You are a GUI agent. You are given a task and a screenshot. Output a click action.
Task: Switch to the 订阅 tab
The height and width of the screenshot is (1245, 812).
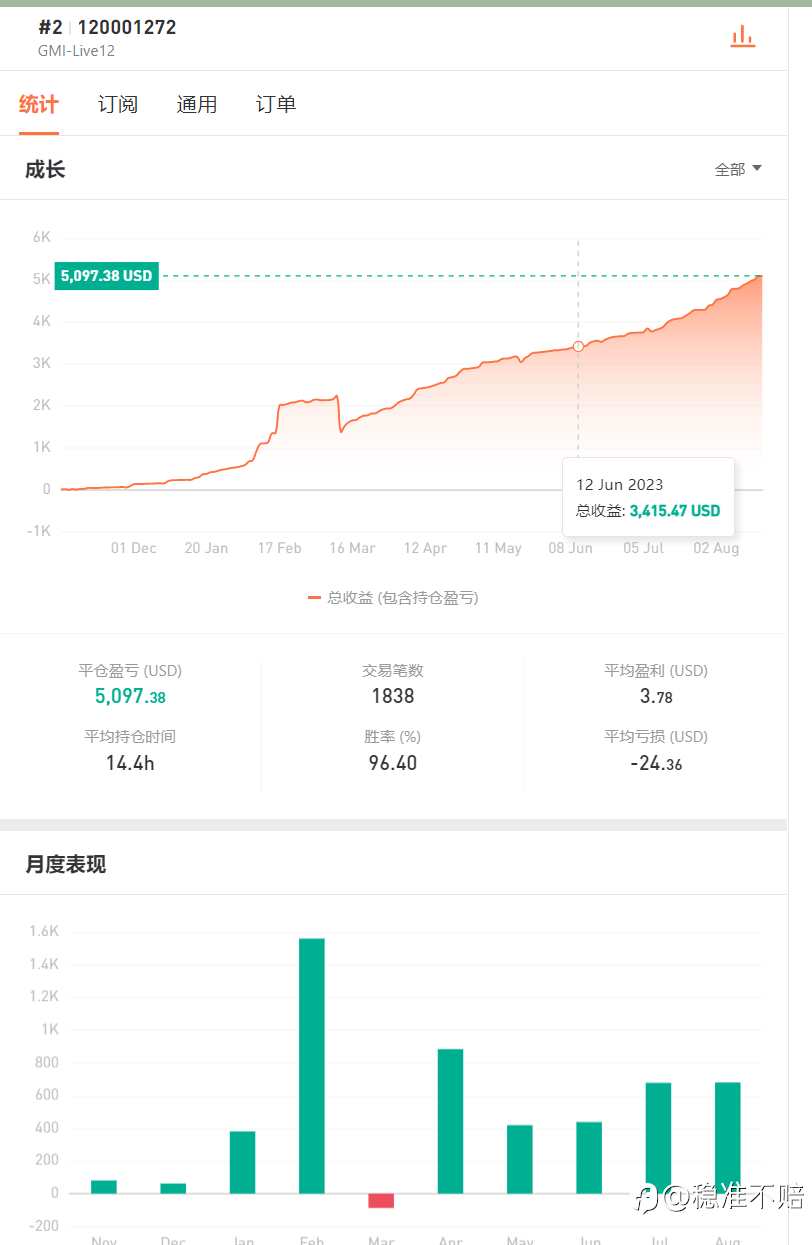pyautogui.click(x=118, y=104)
